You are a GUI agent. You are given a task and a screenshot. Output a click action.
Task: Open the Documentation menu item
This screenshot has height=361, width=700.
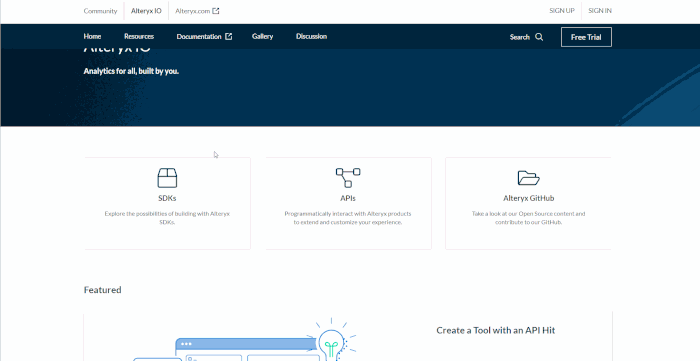point(199,37)
